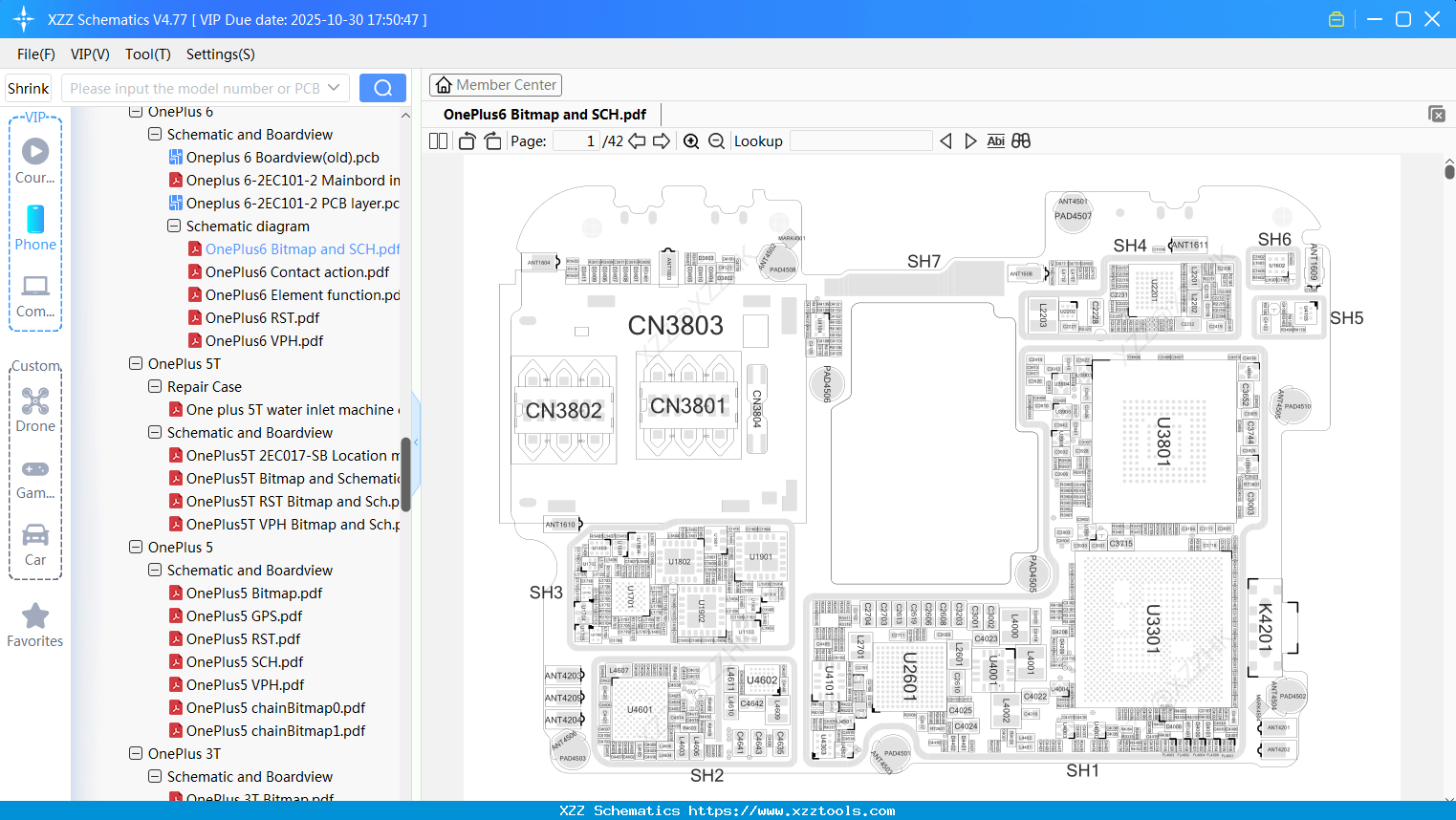
Task: Click the blue search button
Action: (382, 88)
